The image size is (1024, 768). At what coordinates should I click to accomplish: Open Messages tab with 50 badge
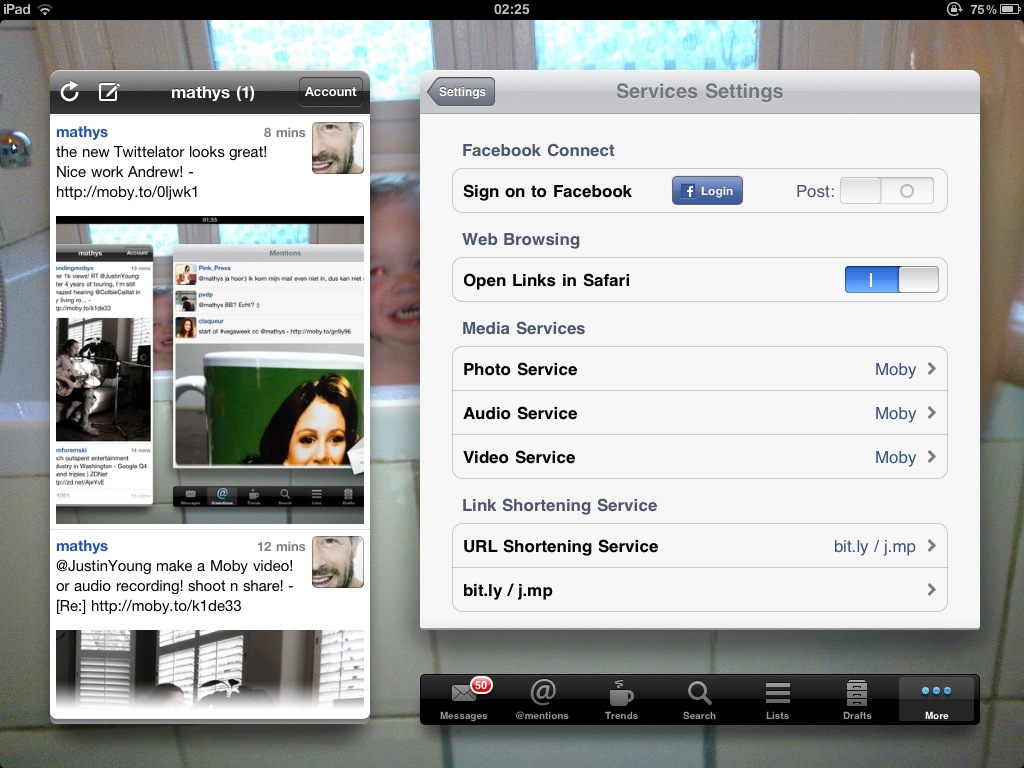coord(464,699)
